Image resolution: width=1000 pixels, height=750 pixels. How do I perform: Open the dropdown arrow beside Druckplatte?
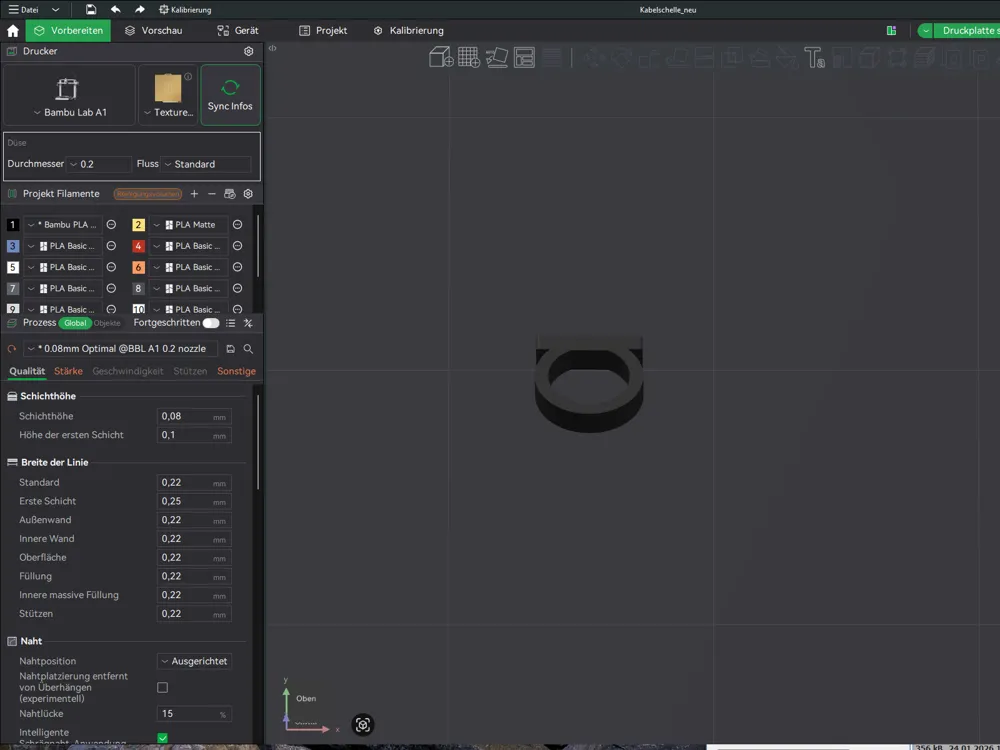[925, 31]
